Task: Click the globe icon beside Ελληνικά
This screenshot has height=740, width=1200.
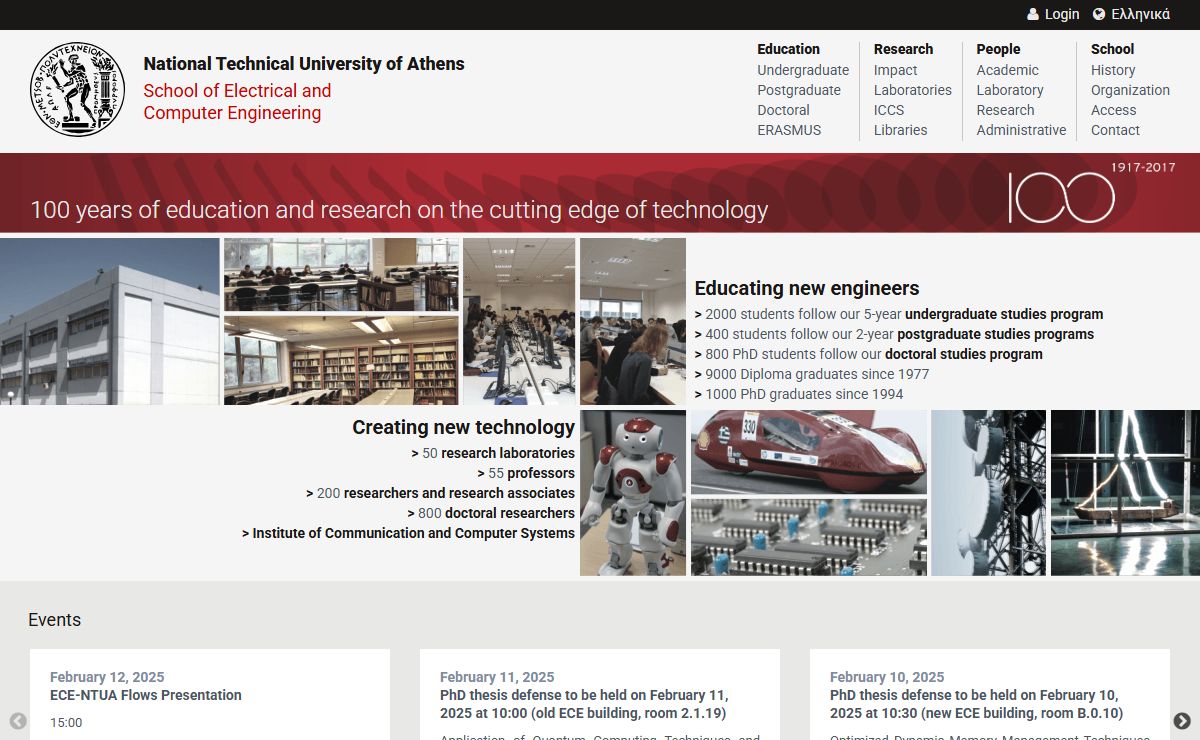Action: (x=1099, y=14)
